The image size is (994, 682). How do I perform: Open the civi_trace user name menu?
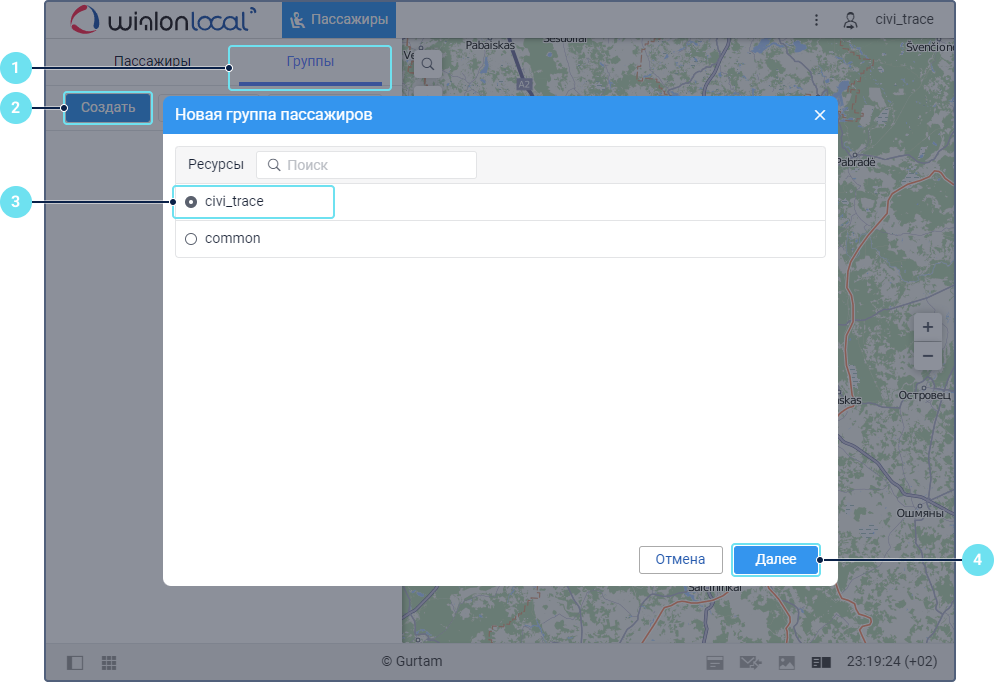pos(904,20)
